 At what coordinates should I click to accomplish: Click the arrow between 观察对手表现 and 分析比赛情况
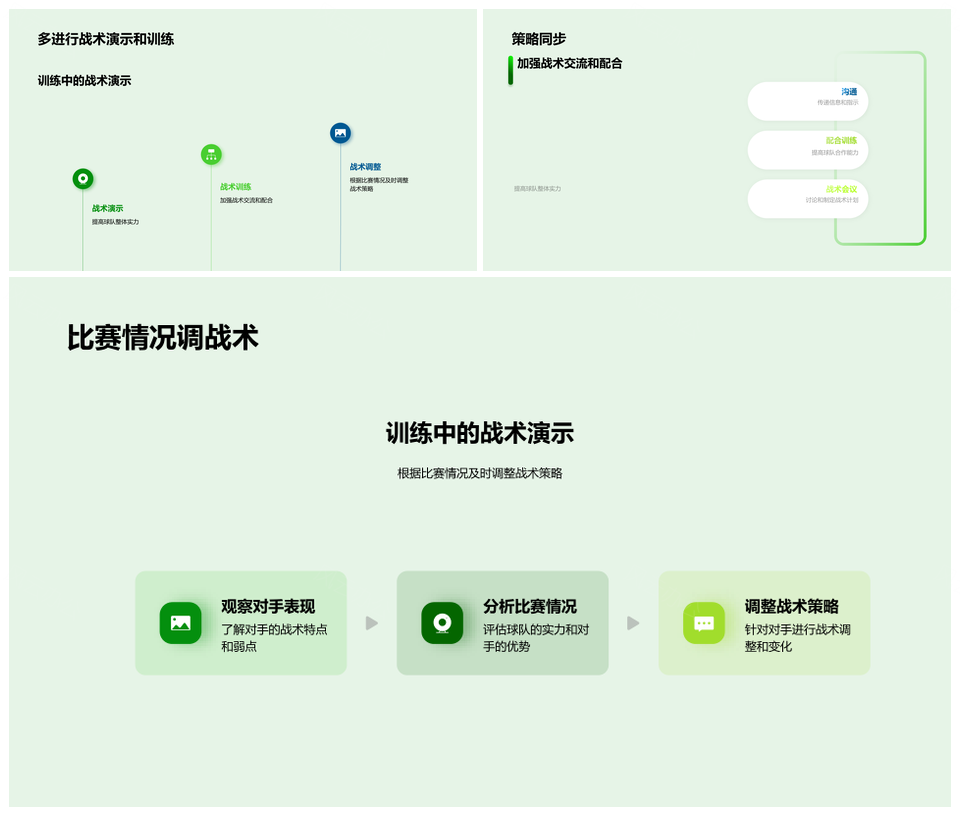click(x=372, y=623)
